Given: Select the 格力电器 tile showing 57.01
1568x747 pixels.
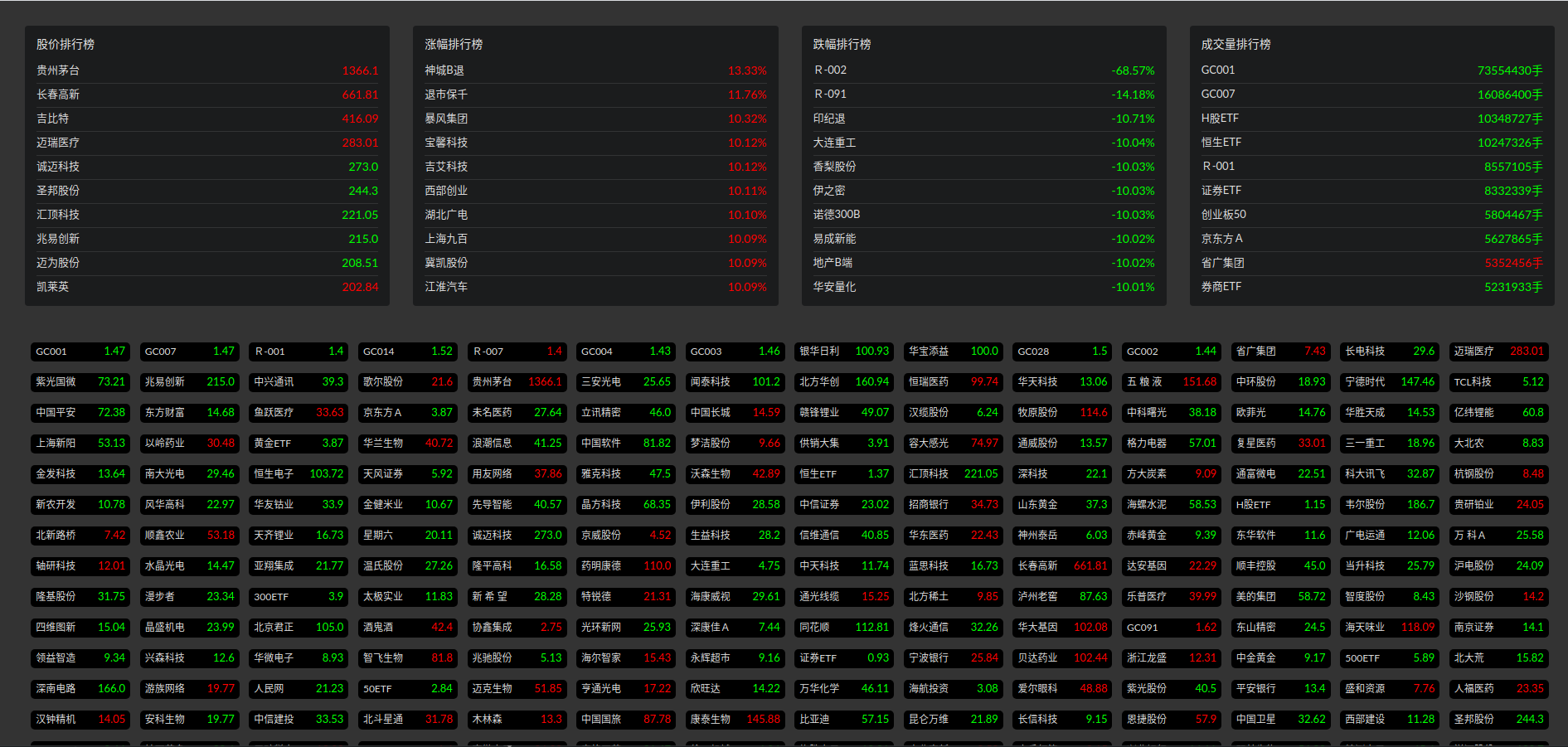Looking at the screenshot, I should point(1172,444).
